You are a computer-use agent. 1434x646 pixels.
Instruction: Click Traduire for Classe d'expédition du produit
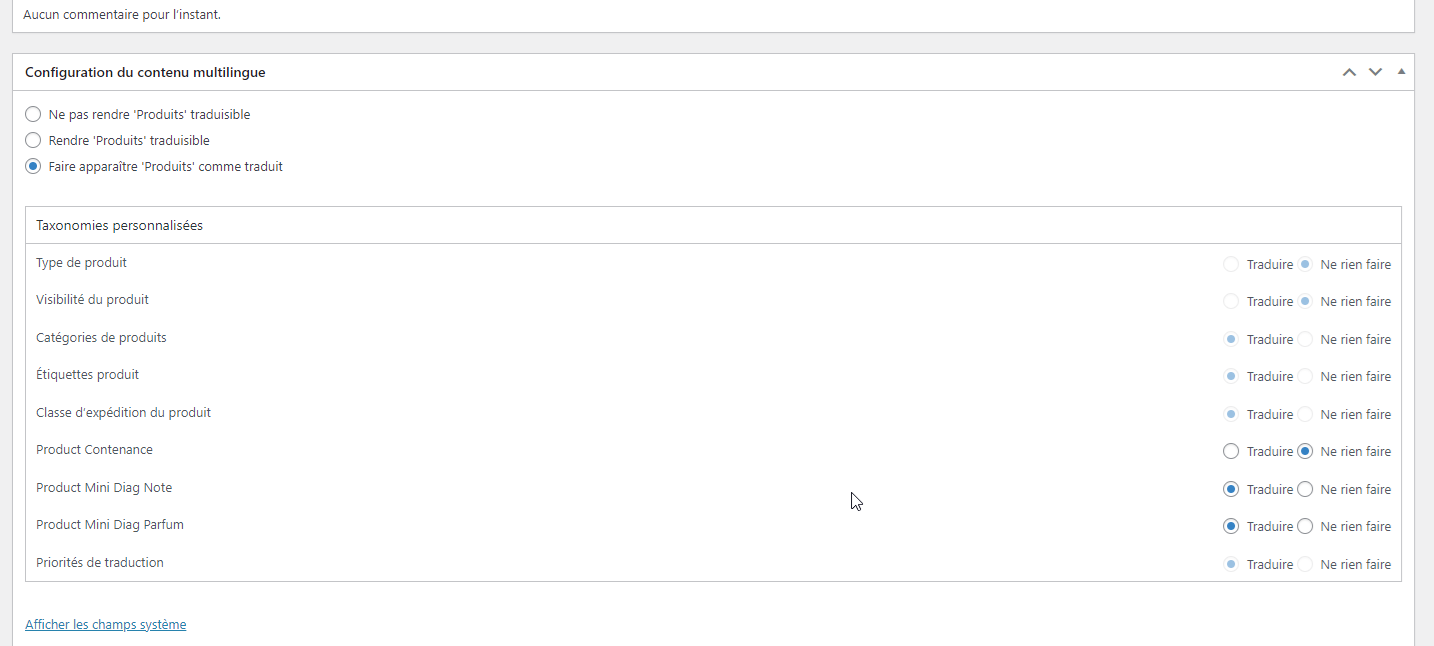pyautogui.click(x=1231, y=415)
